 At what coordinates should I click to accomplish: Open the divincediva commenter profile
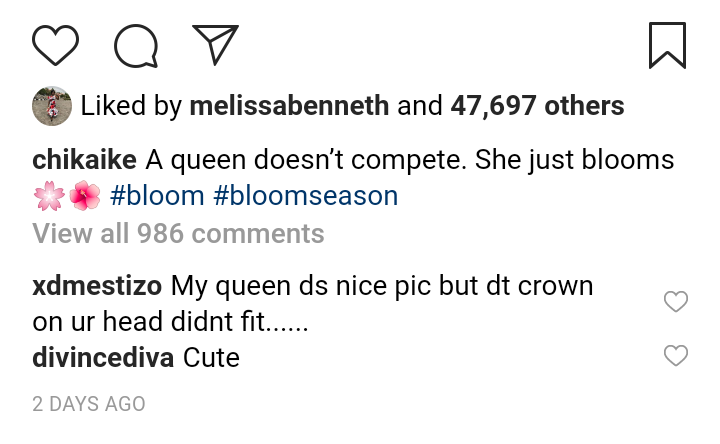pyautogui.click(x=104, y=357)
